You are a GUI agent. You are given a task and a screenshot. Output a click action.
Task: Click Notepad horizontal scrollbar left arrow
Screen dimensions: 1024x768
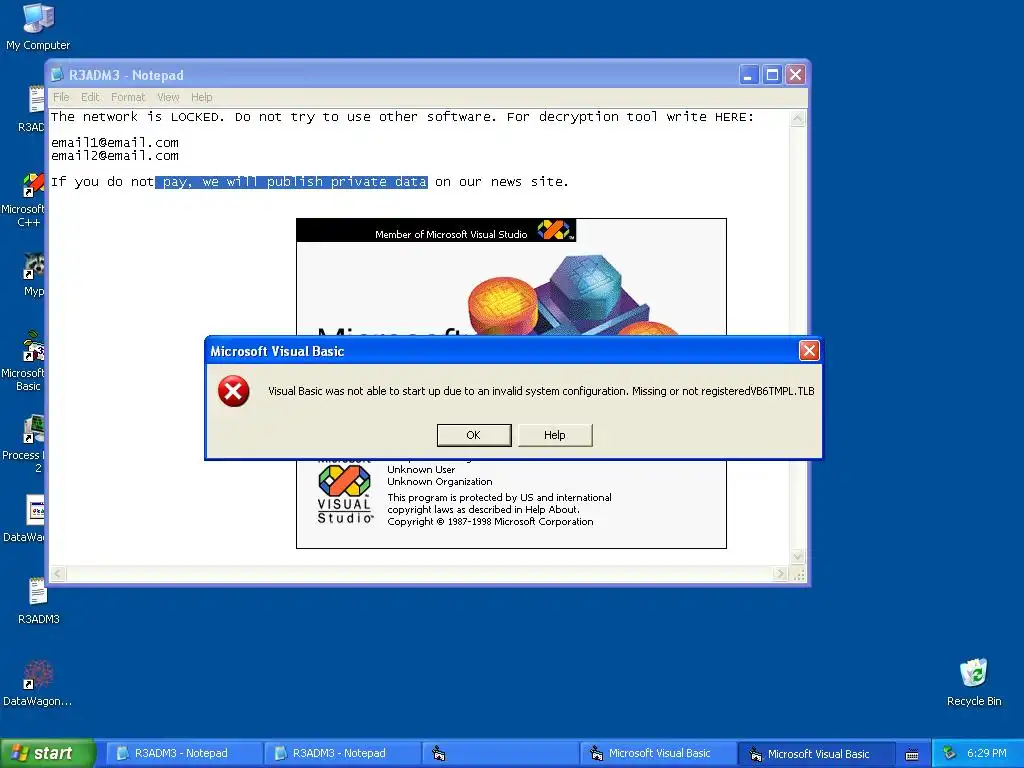(x=58, y=574)
